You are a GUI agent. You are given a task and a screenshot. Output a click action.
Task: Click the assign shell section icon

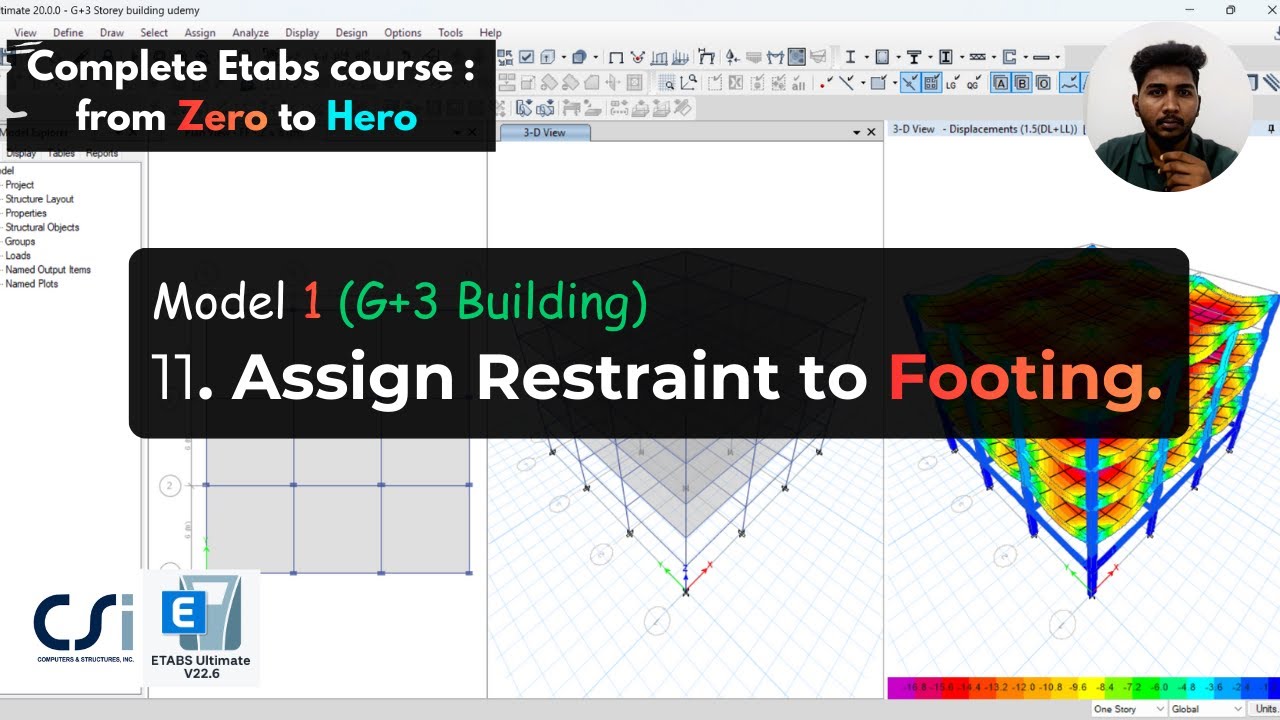pyautogui.click(x=878, y=83)
